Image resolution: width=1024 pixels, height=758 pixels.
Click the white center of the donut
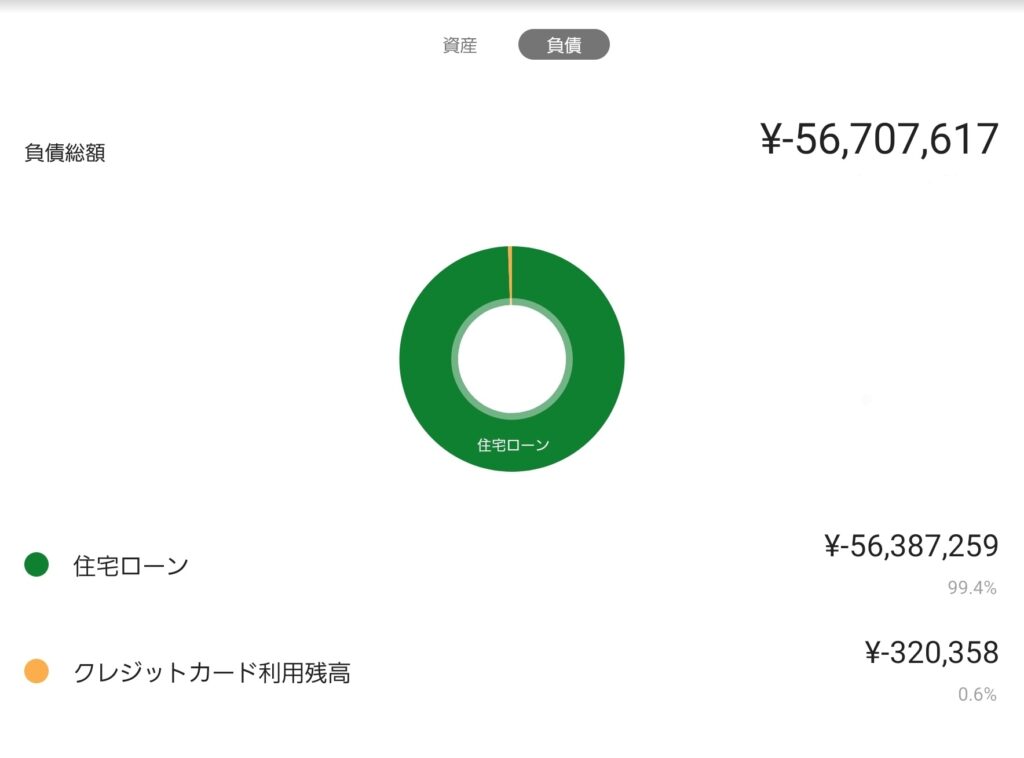tap(511, 358)
